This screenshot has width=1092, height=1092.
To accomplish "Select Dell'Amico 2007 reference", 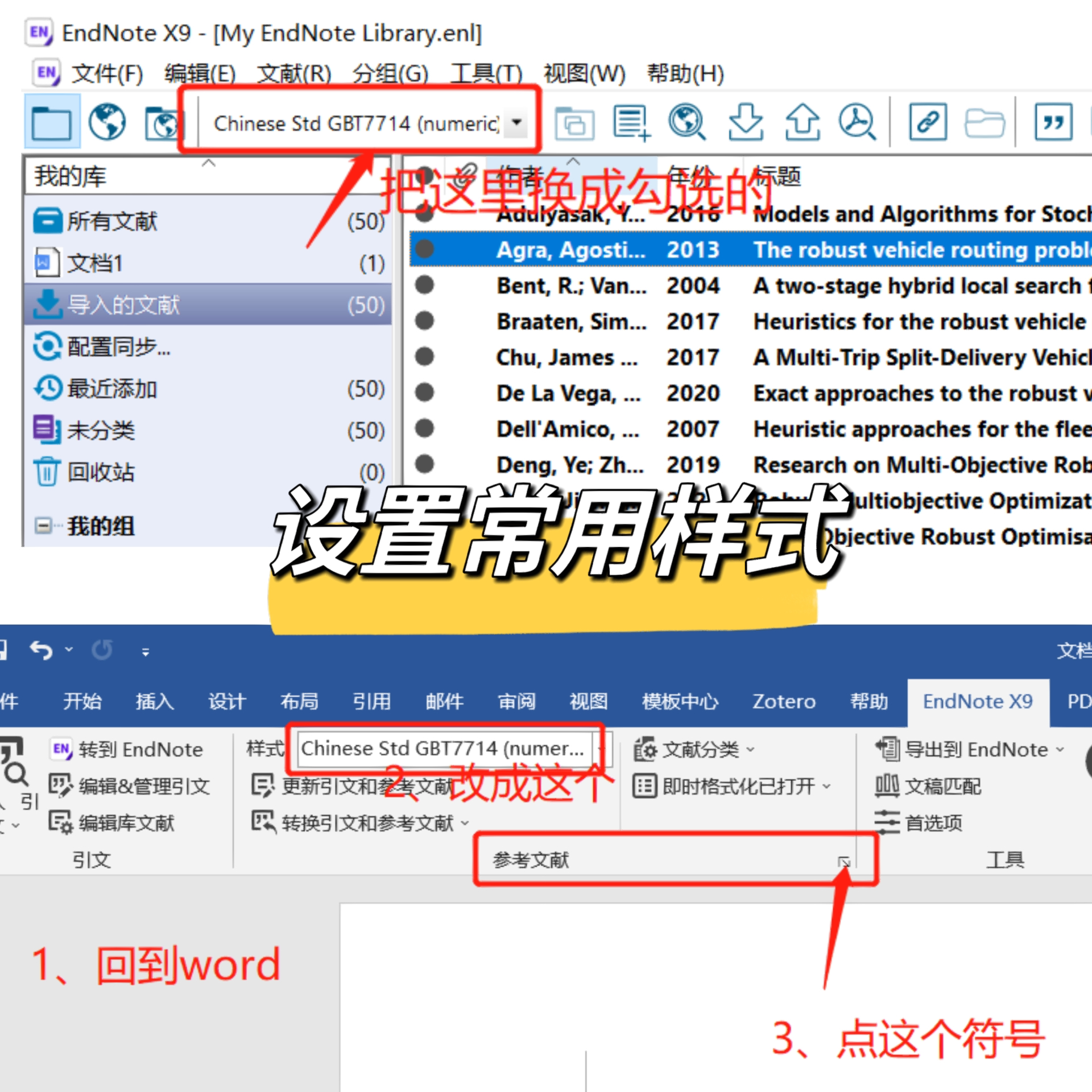I will pyautogui.click(x=751, y=429).
